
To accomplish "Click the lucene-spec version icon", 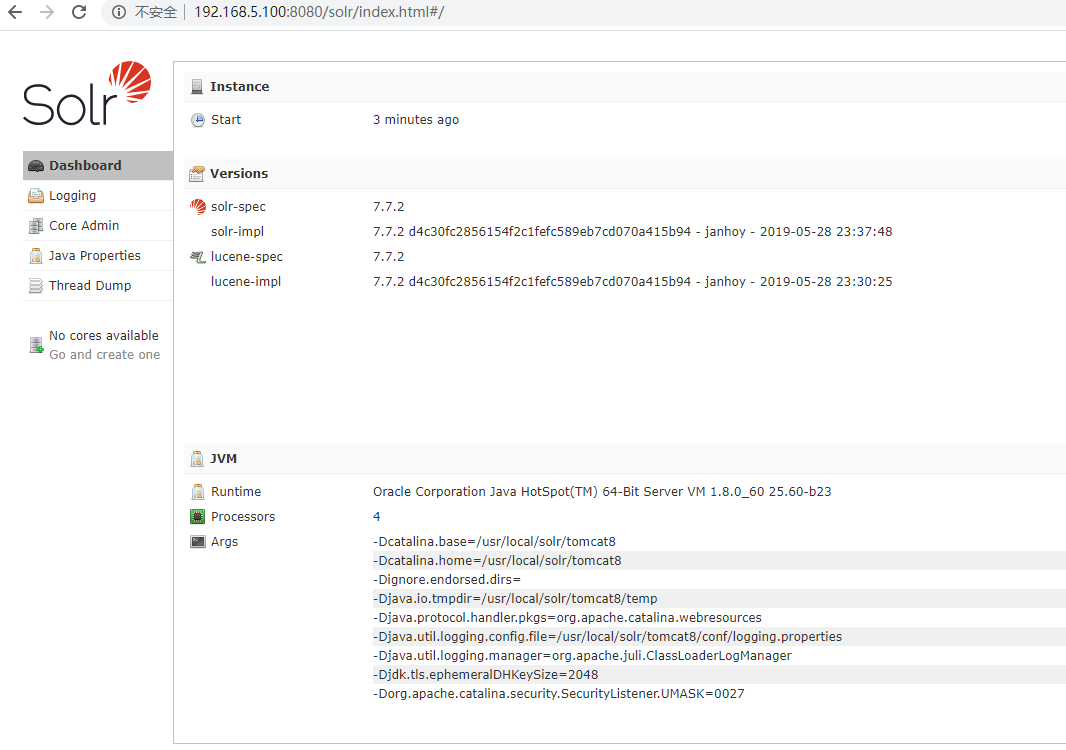I will click(197, 256).
